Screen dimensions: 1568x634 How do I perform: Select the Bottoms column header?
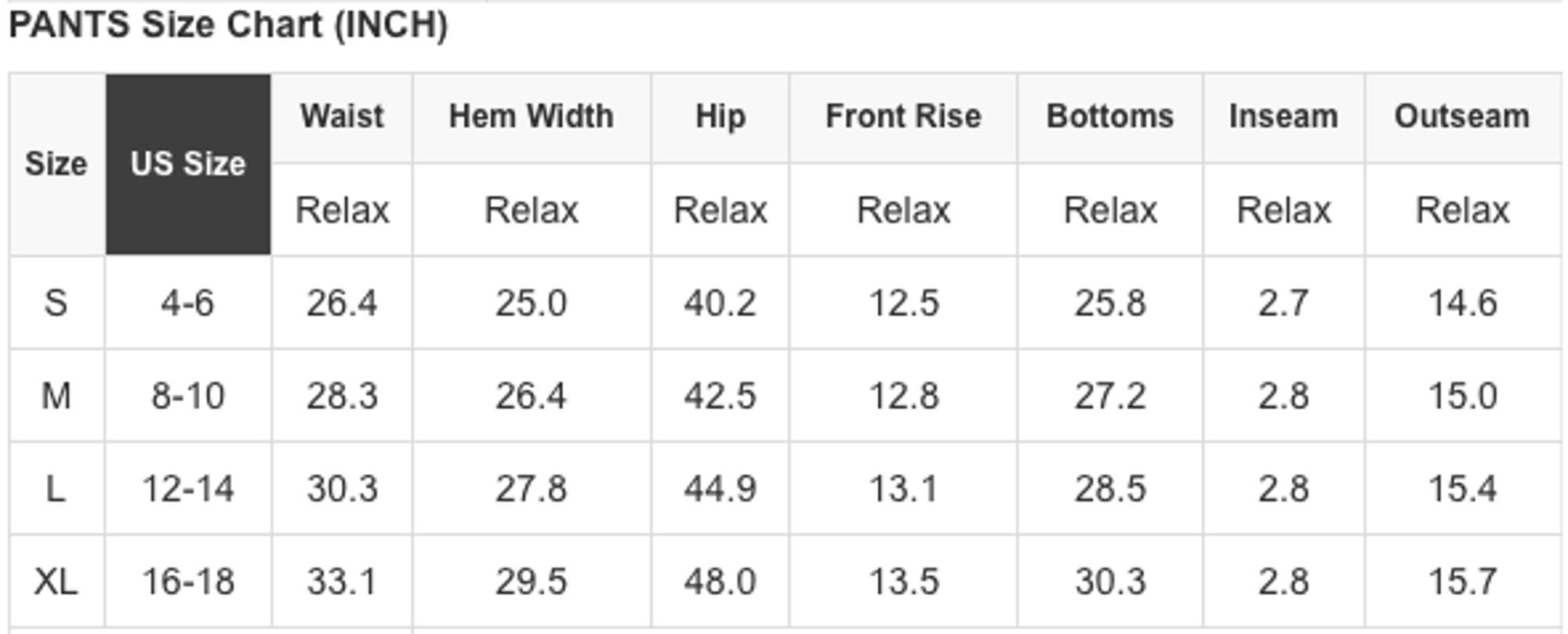[1110, 117]
